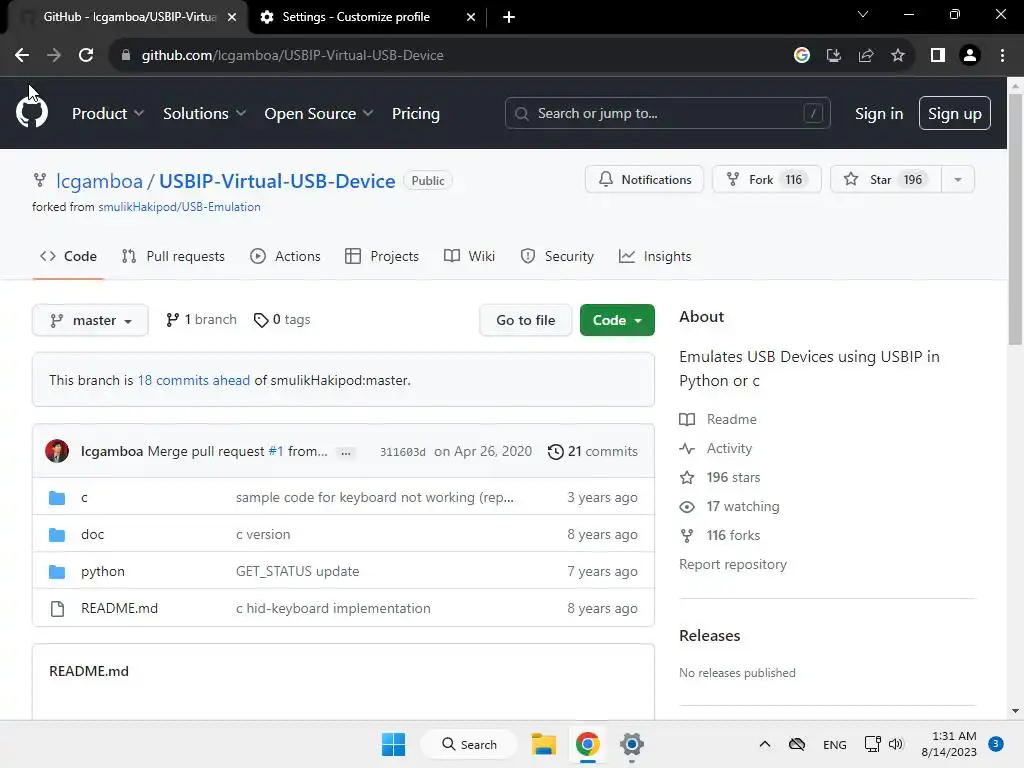The width and height of the screenshot is (1024, 768).
Task: Click Sign in
Action: click(878, 114)
